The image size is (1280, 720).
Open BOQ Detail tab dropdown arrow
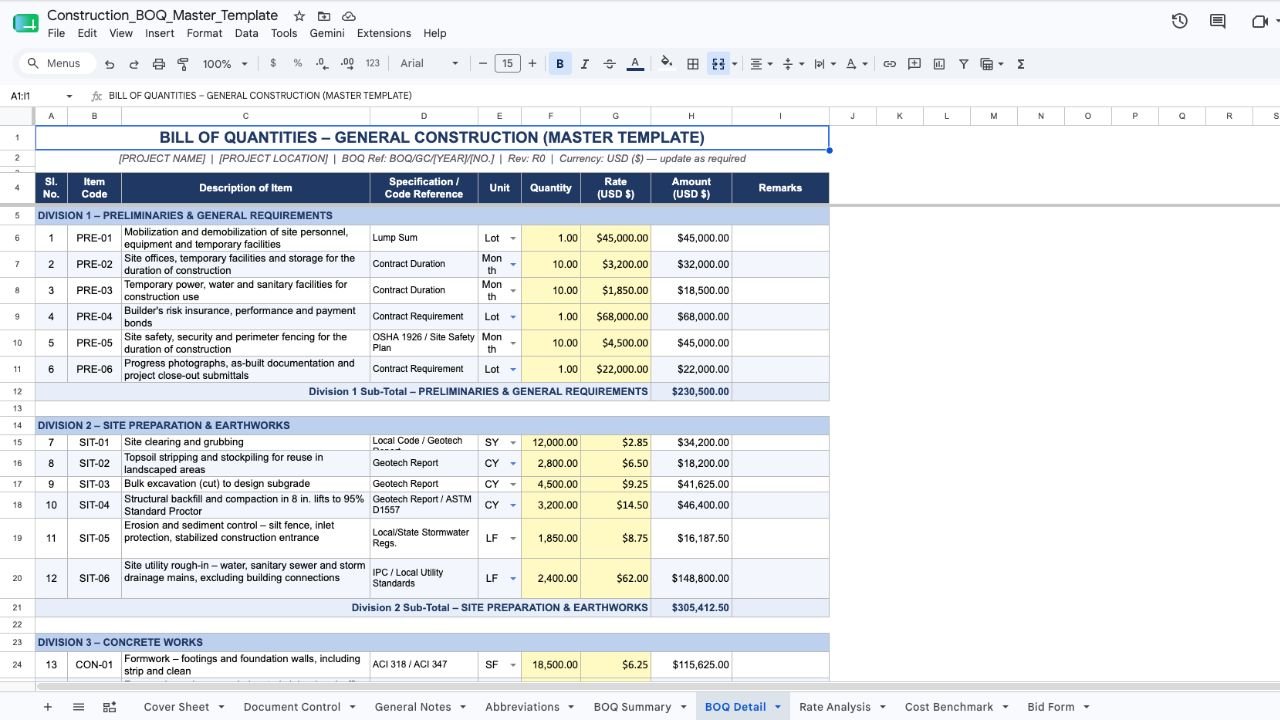[x=777, y=707]
